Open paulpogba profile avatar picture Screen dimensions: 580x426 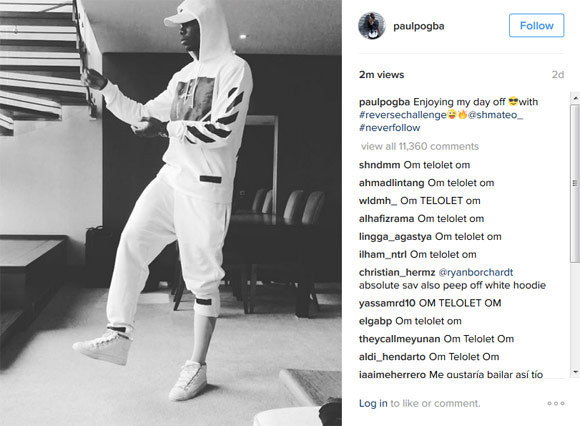pyautogui.click(x=371, y=26)
